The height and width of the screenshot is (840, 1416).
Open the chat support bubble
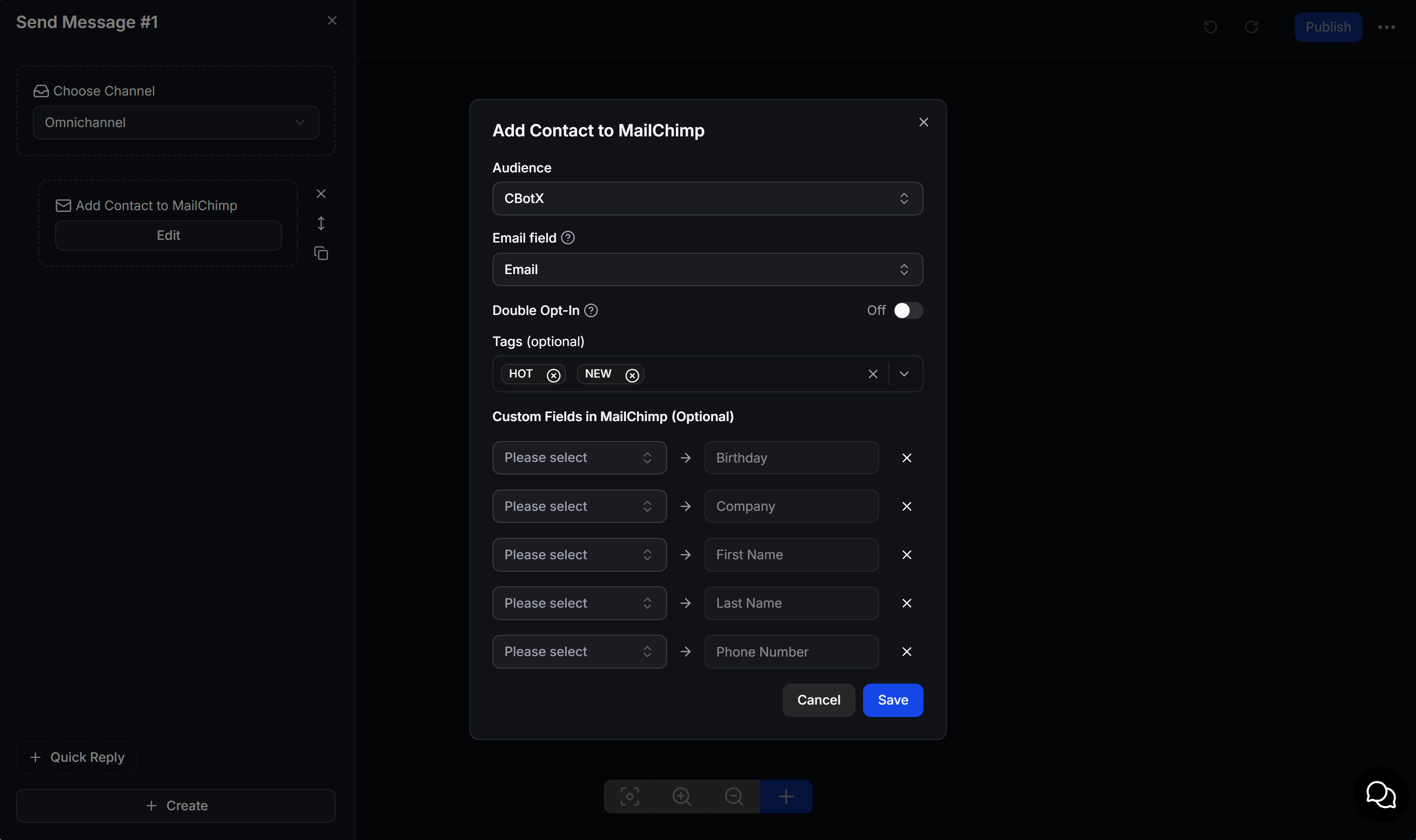1381,795
